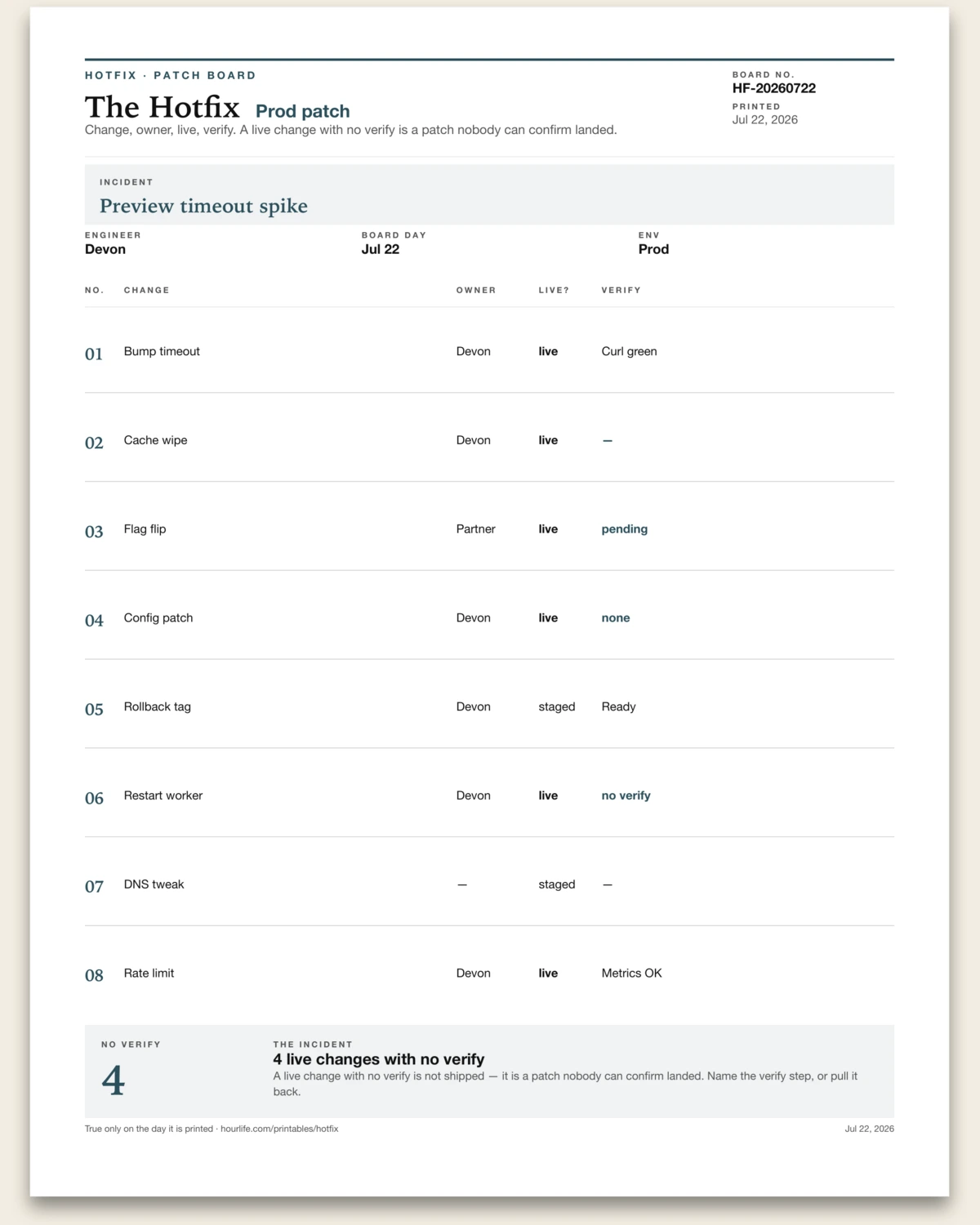Screen dimensions: 980x1225
Task: Select the DNS tweak change row
Action: [489, 884]
